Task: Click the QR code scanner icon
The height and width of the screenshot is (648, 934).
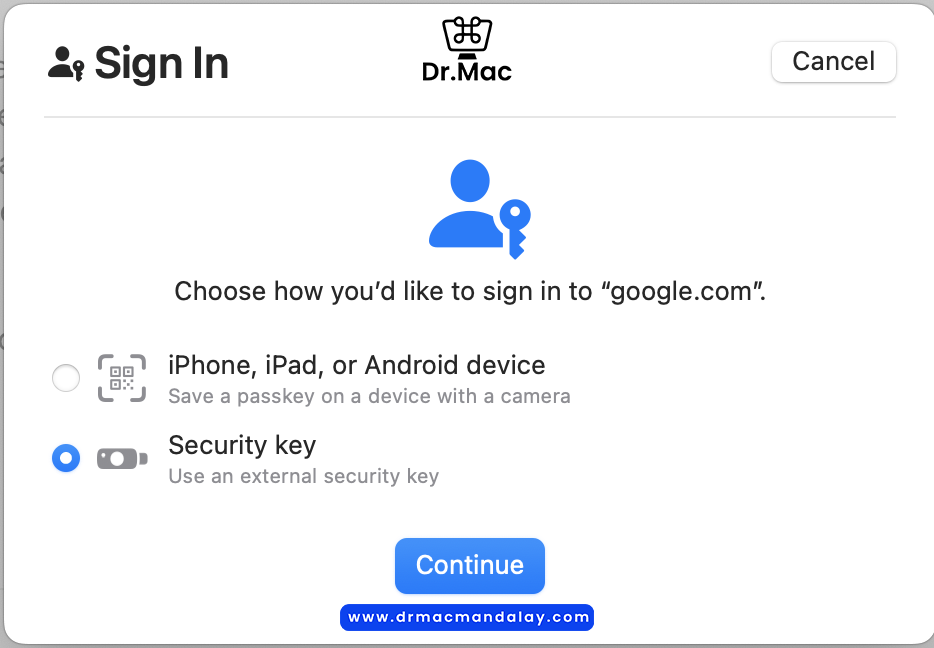Action: 122,378
